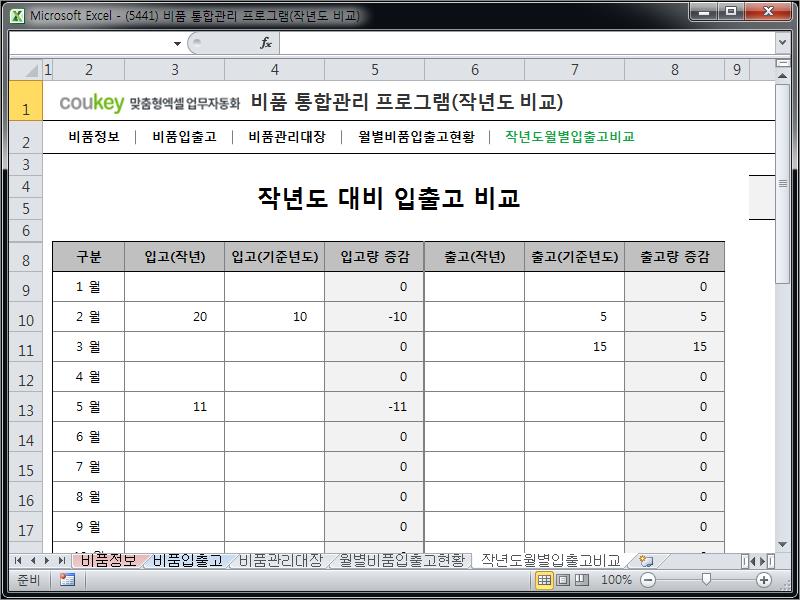Open the Name Box dropdown arrow
800x600 pixels.
(x=177, y=43)
